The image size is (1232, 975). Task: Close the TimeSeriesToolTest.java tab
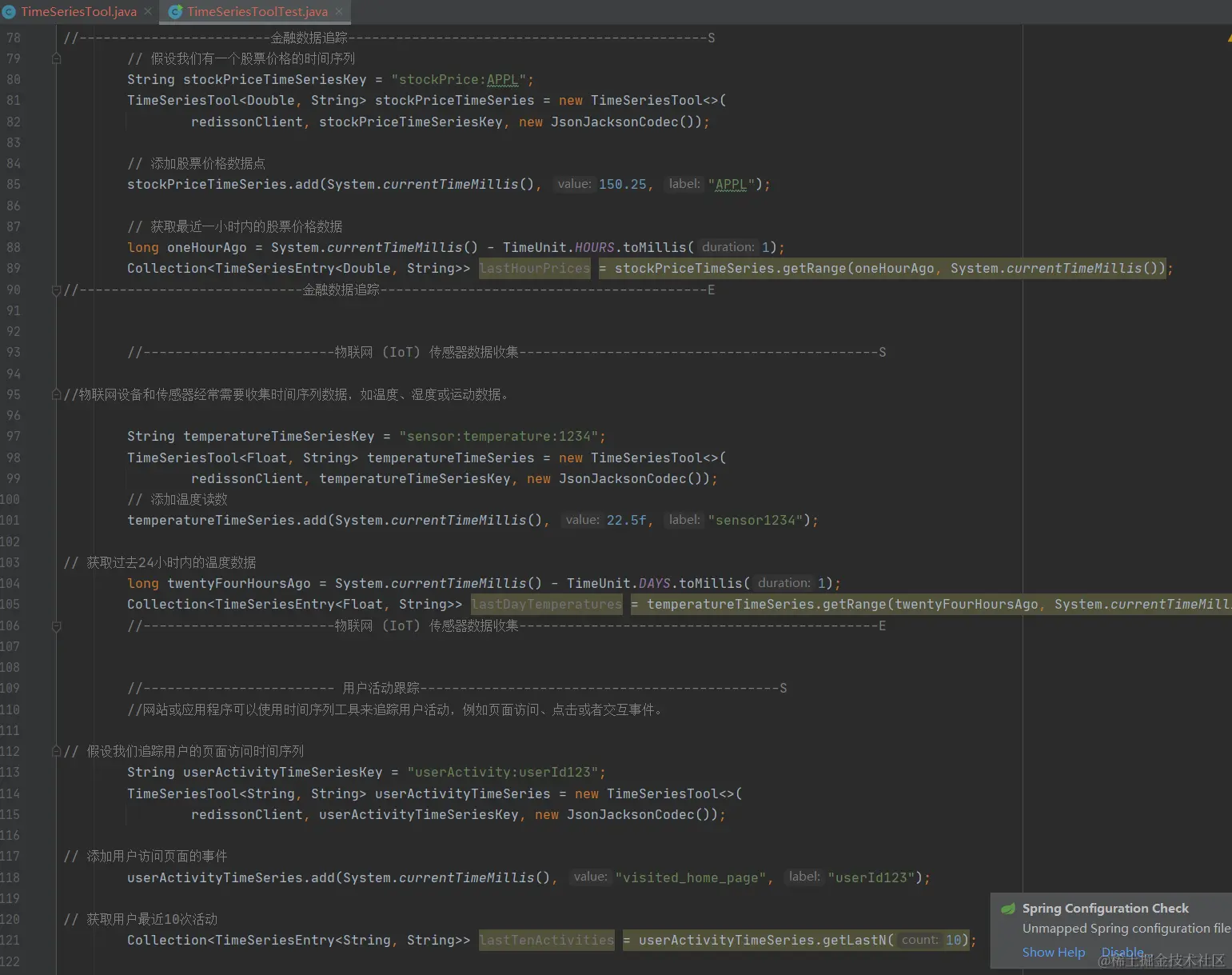click(x=339, y=11)
